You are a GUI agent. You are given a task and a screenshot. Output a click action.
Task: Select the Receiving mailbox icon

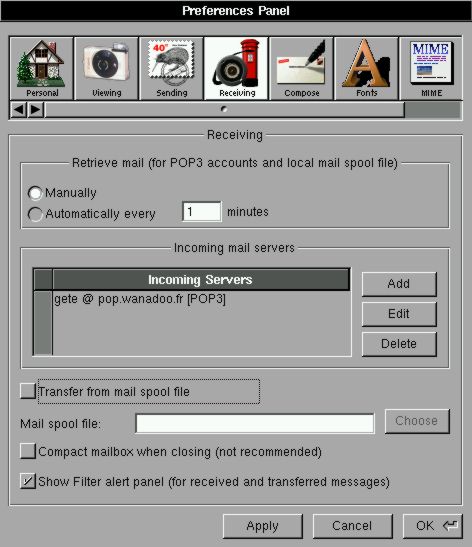point(236,68)
